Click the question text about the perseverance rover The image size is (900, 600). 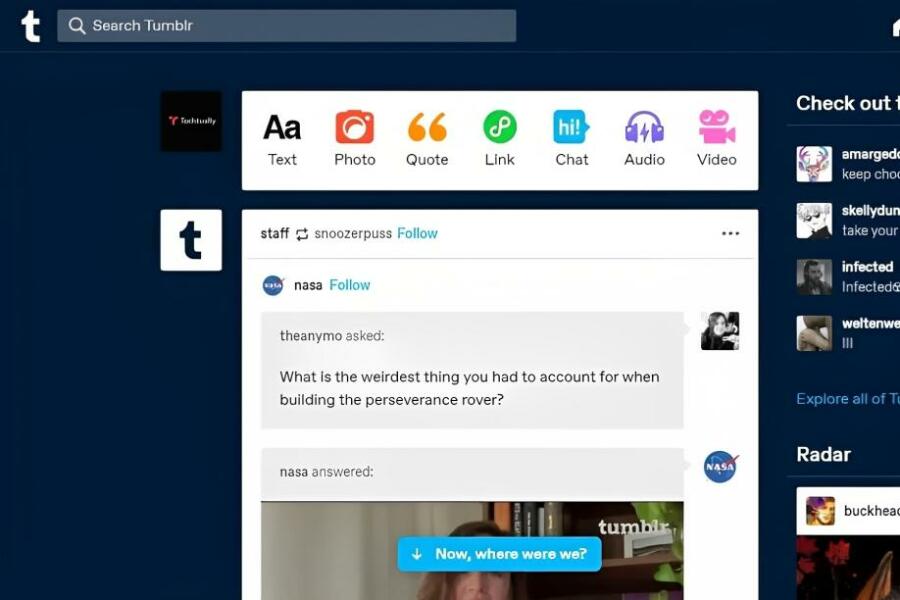(470, 388)
